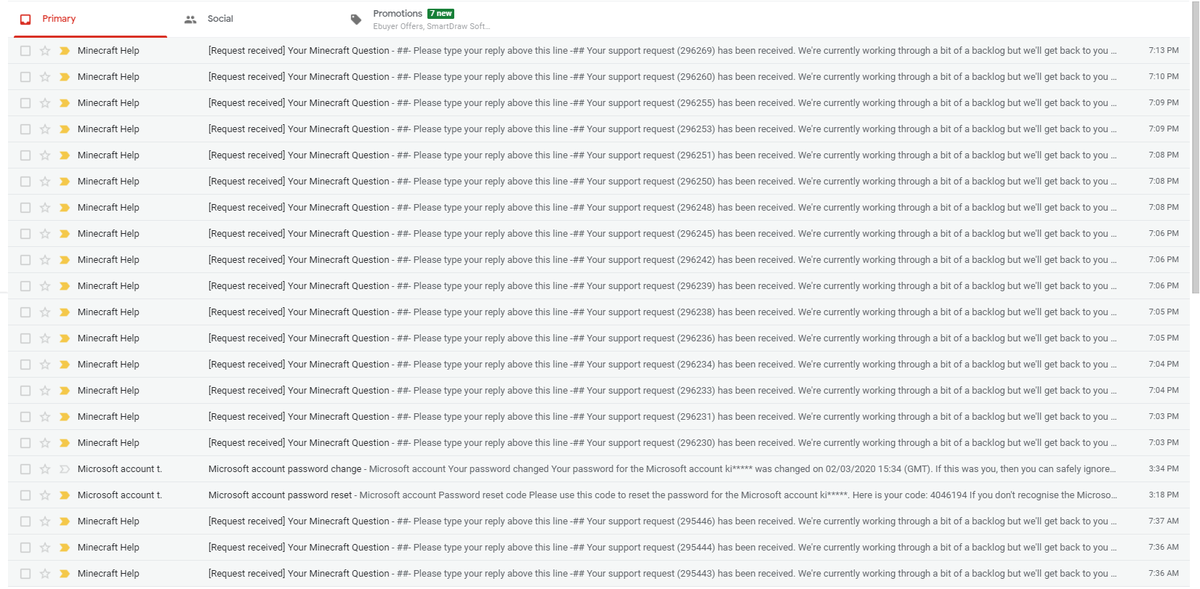Select checkbox for request 296260 email
This screenshot has height=589, width=1200.
point(25,76)
